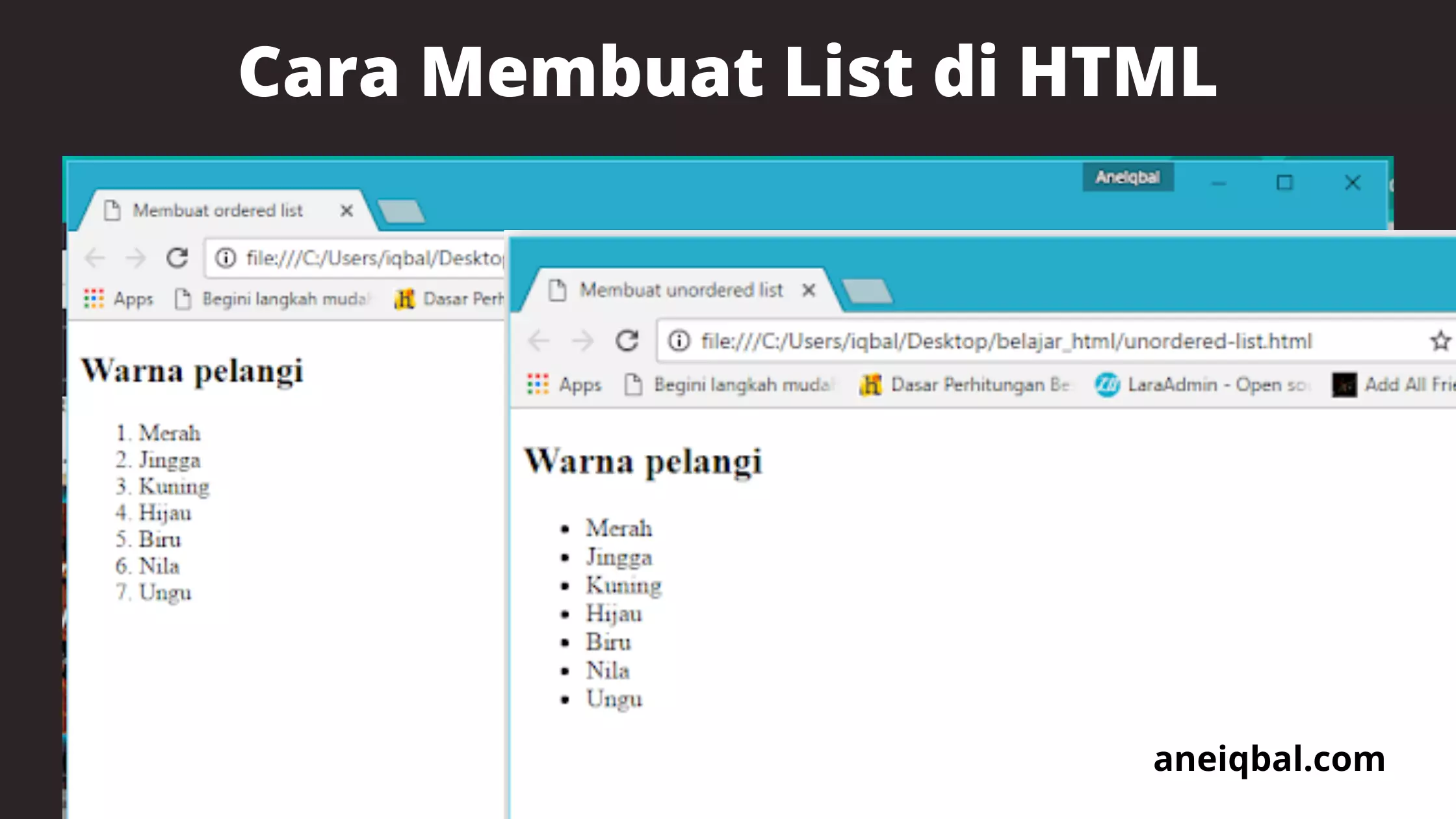The width and height of the screenshot is (1456, 819).
Task: Click numbered item 3. Kuning
Action: 162,487
